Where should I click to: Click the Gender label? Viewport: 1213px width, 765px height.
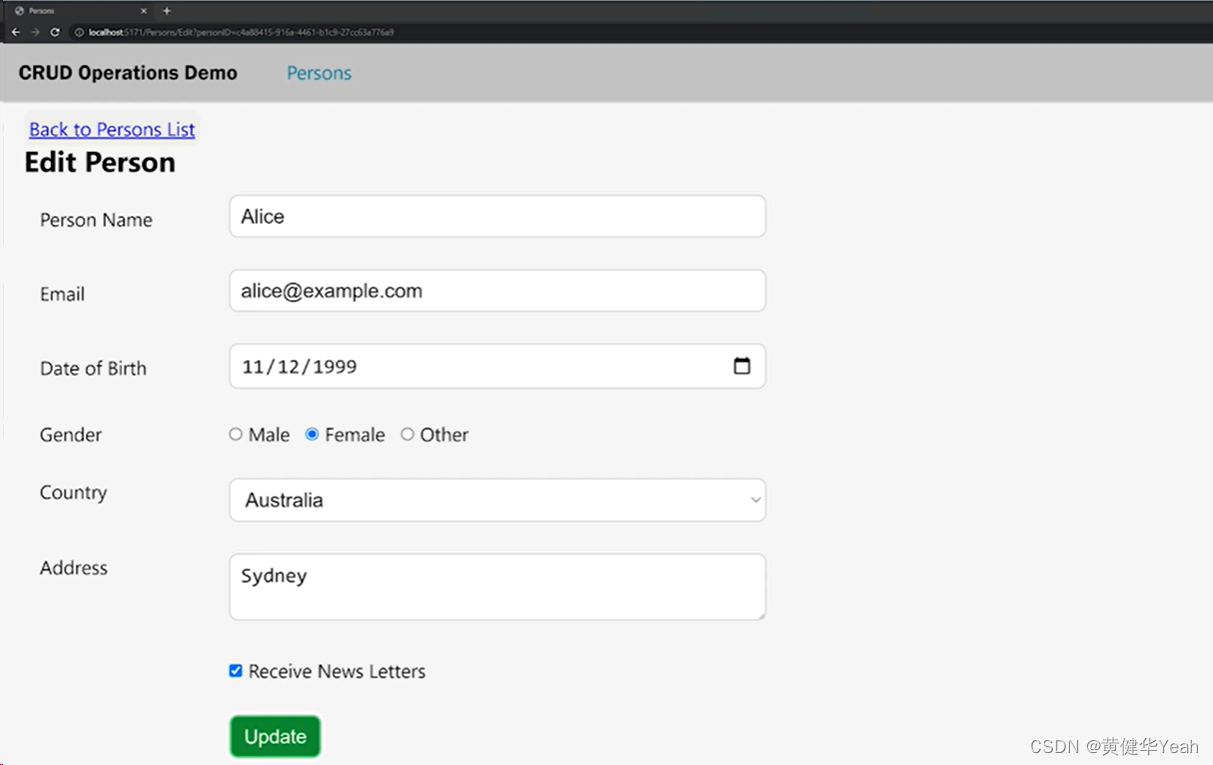[x=71, y=434]
